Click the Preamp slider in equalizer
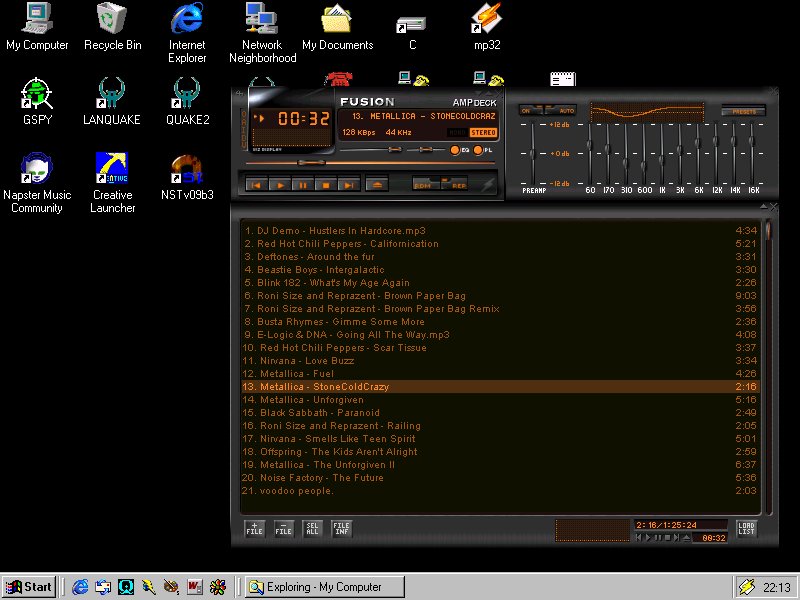Screen dimensions: 800x600 [x=533, y=152]
